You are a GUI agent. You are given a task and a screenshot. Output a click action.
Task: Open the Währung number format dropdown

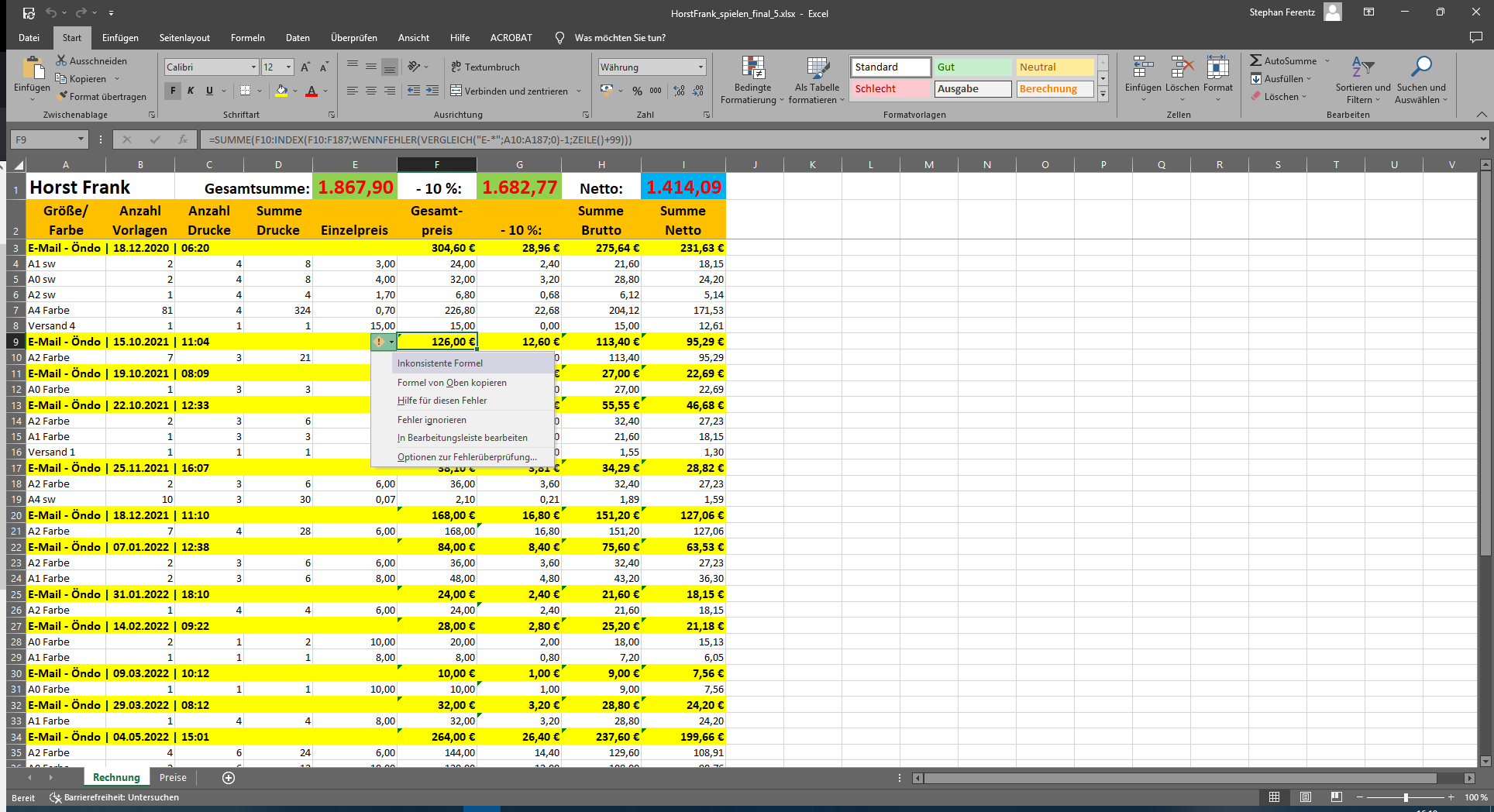(x=701, y=67)
